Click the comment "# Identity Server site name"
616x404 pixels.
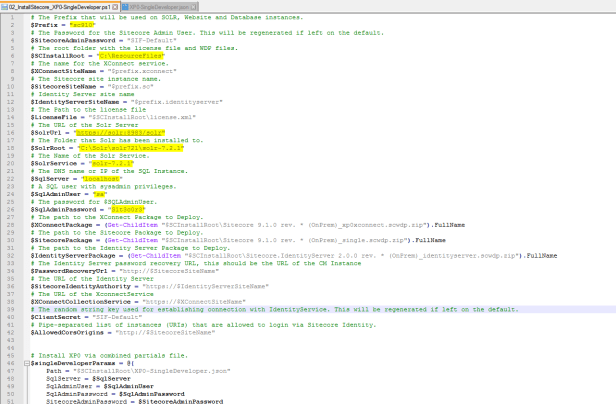click(82, 94)
